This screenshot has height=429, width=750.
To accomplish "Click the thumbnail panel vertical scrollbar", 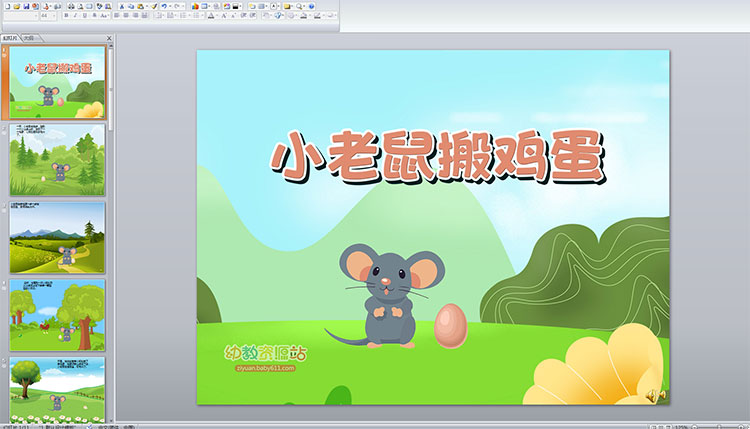I will point(111,88).
